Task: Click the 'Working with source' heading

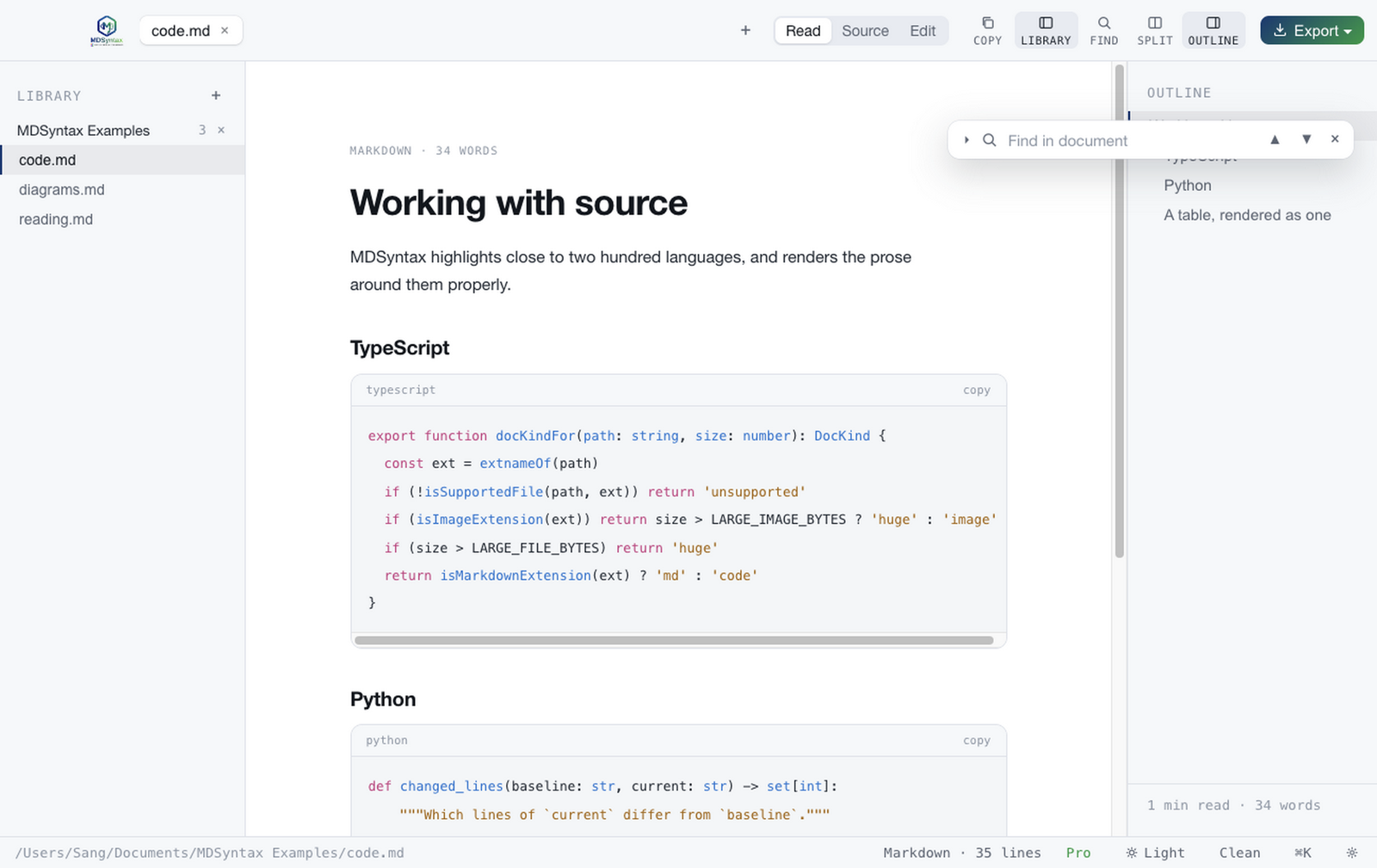Action: [x=519, y=203]
